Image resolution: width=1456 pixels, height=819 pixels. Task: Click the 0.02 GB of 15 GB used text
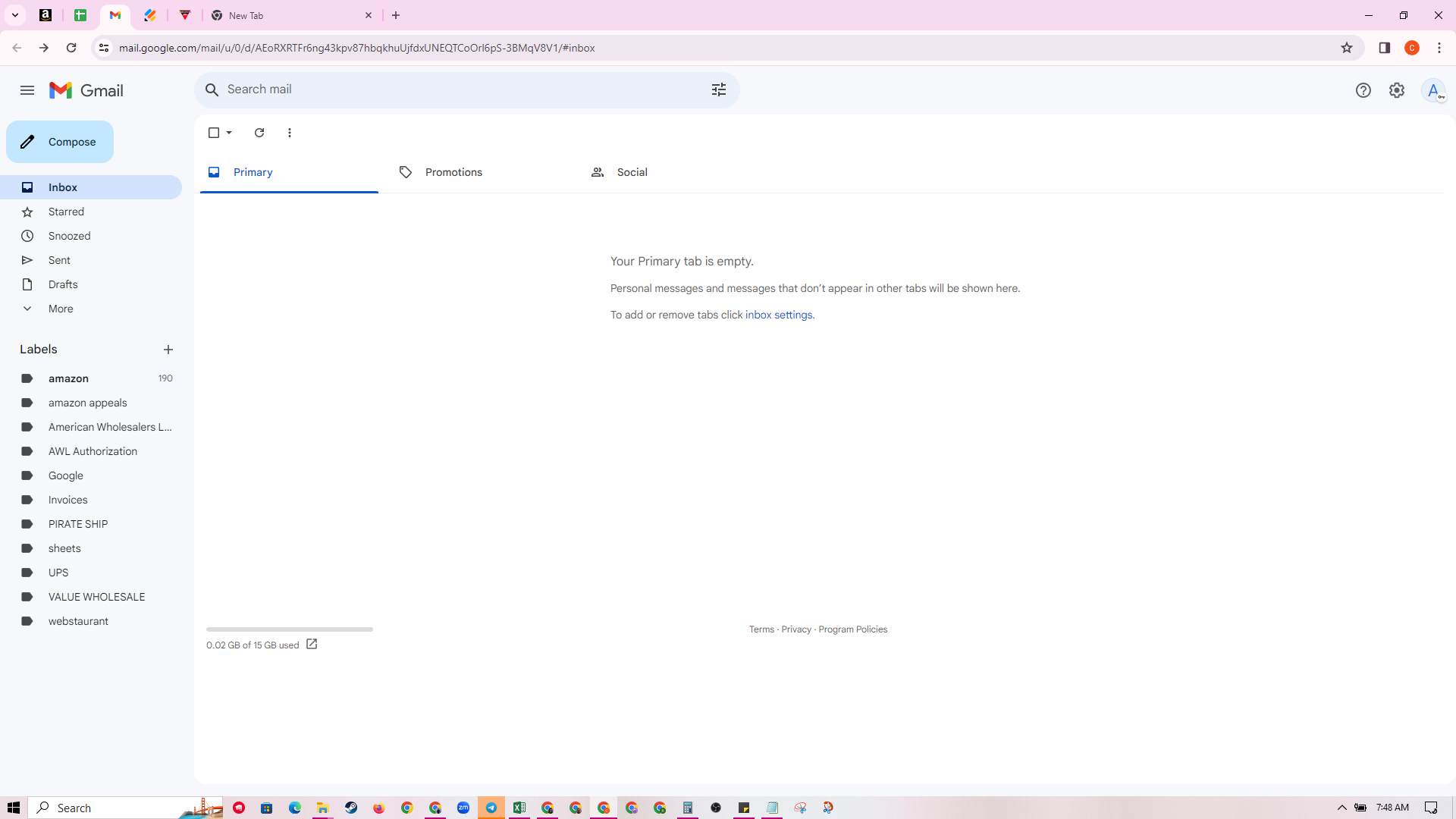253,645
